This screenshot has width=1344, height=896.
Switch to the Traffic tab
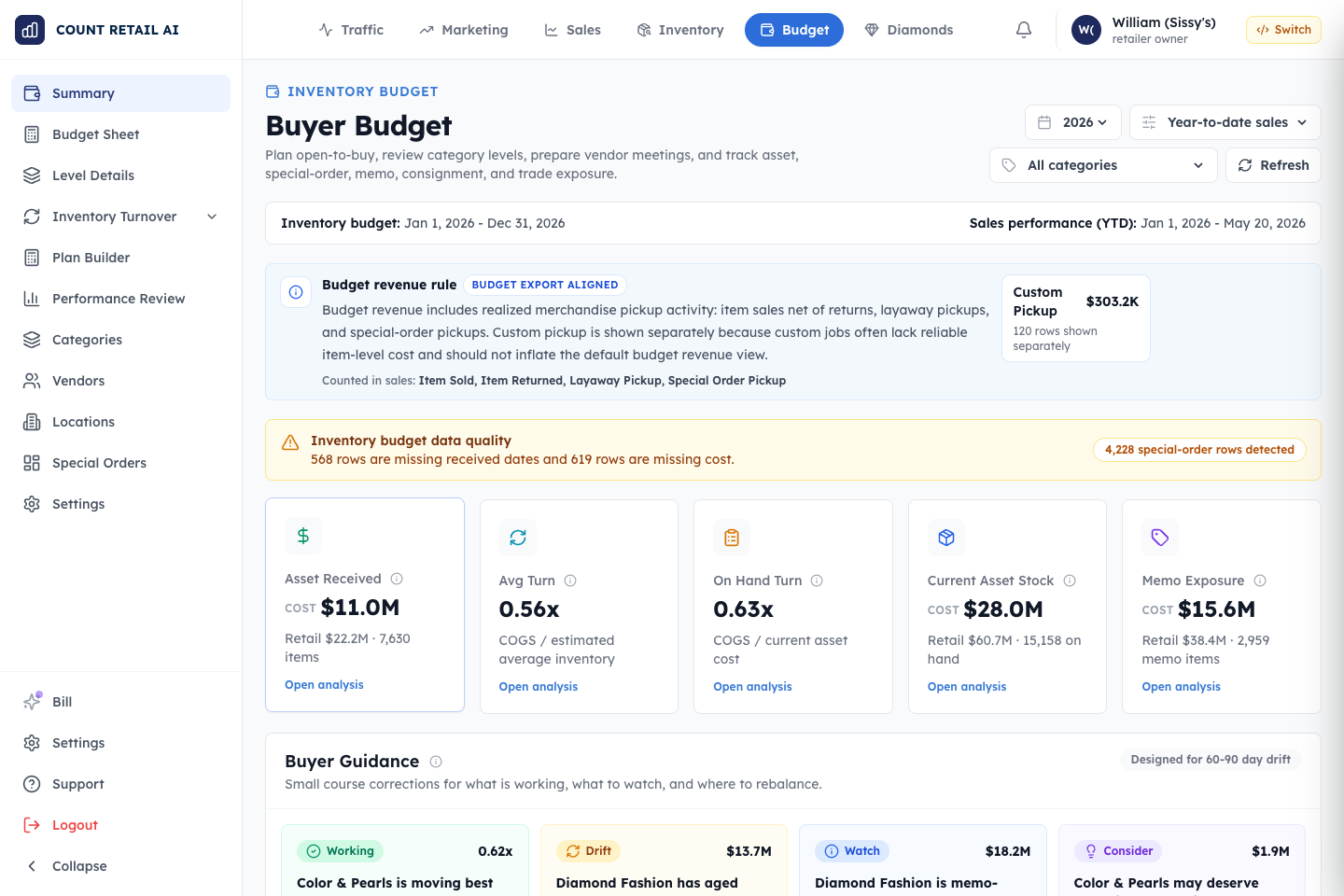[351, 30]
